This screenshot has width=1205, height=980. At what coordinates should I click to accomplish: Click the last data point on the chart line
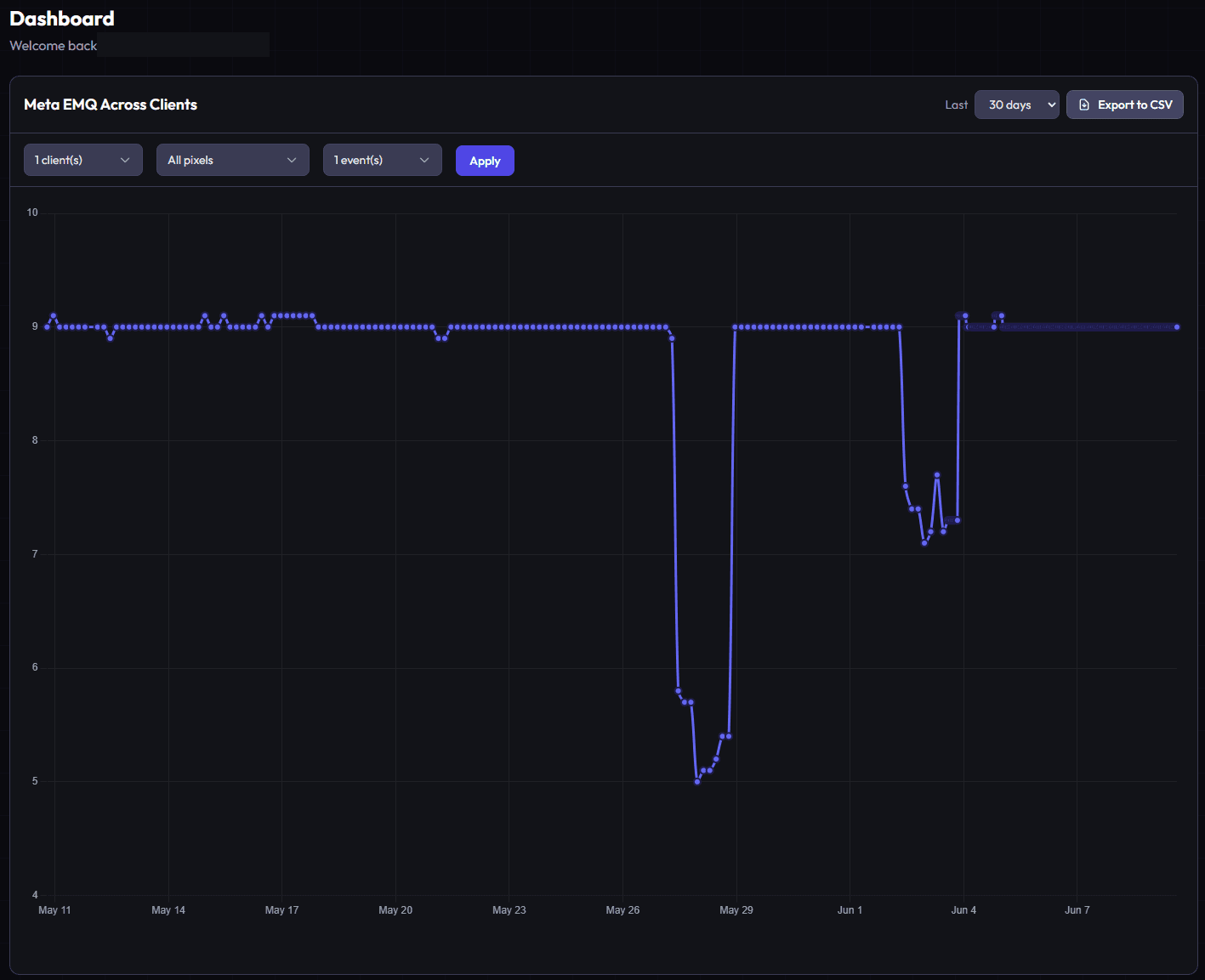(x=1177, y=327)
